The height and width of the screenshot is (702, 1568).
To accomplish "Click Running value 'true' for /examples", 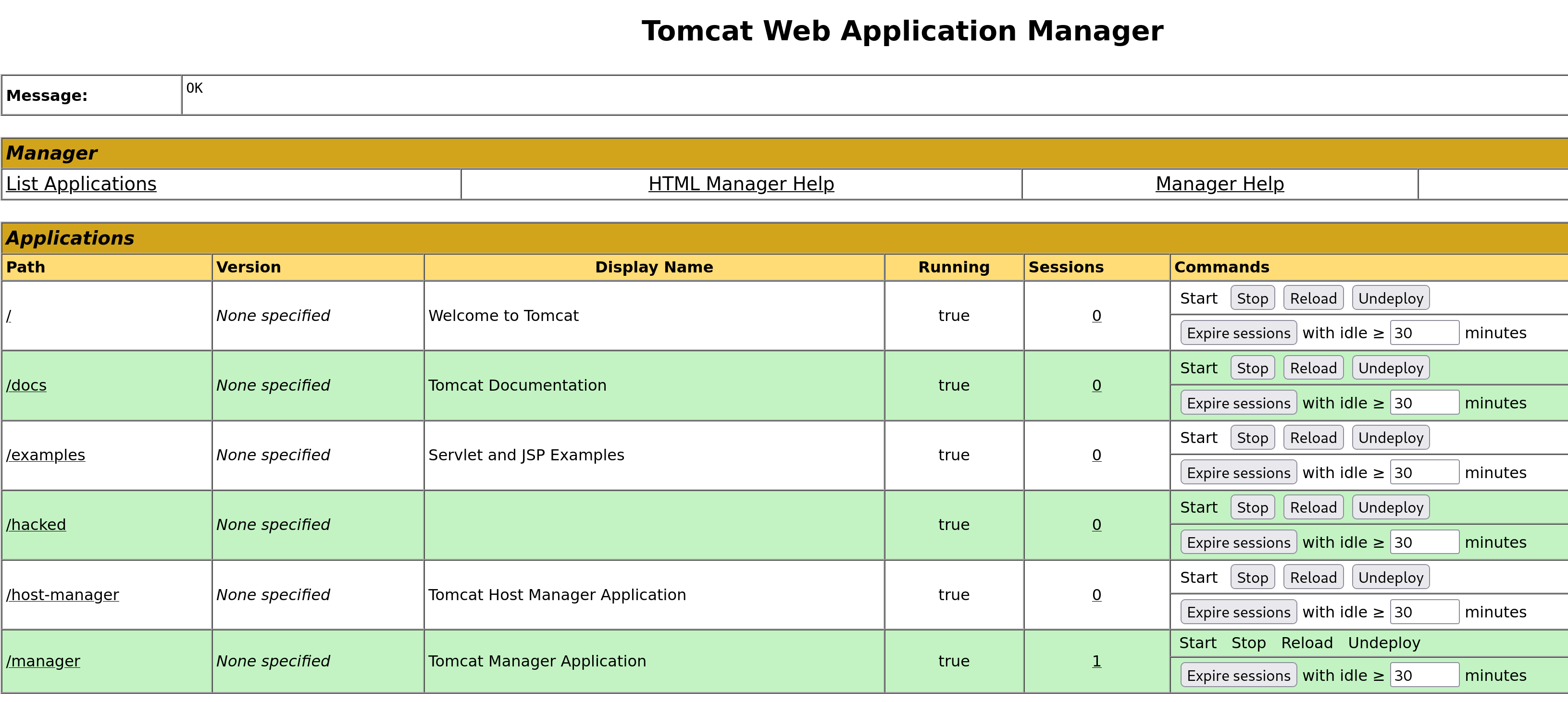I will tap(954, 455).
